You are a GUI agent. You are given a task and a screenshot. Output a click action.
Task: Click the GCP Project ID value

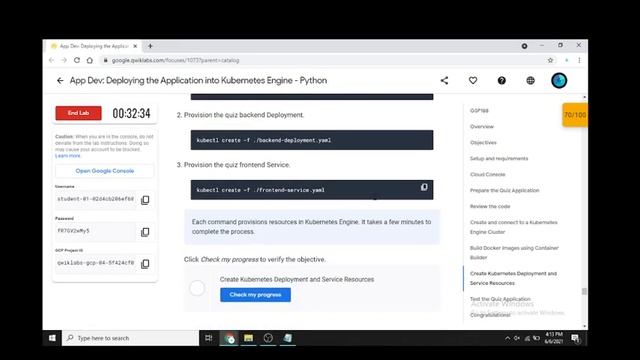tap(96, 263)
